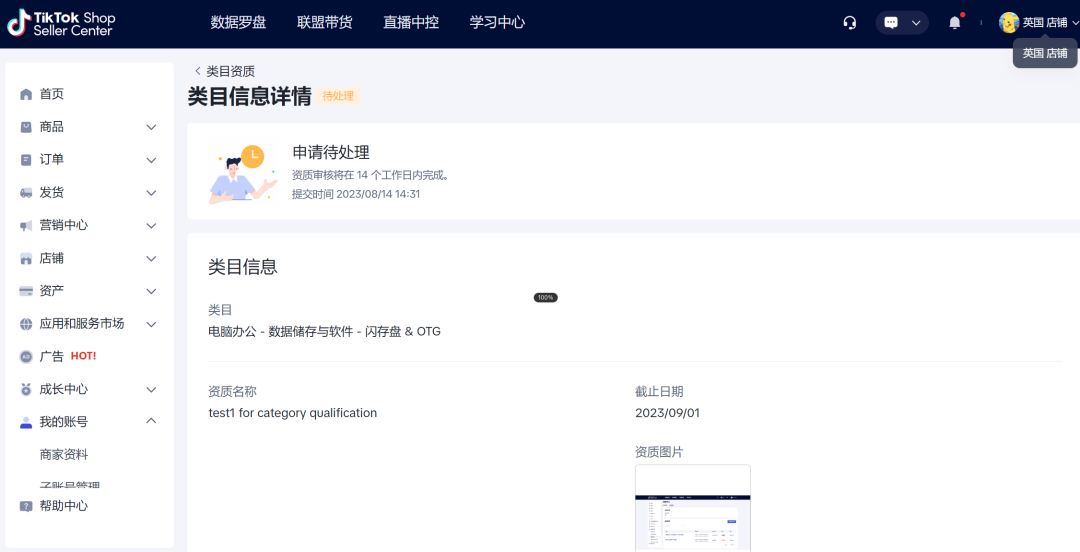Click the 我的账号 person icon
The image size is (1080, 552).
(x=26, y=422)
